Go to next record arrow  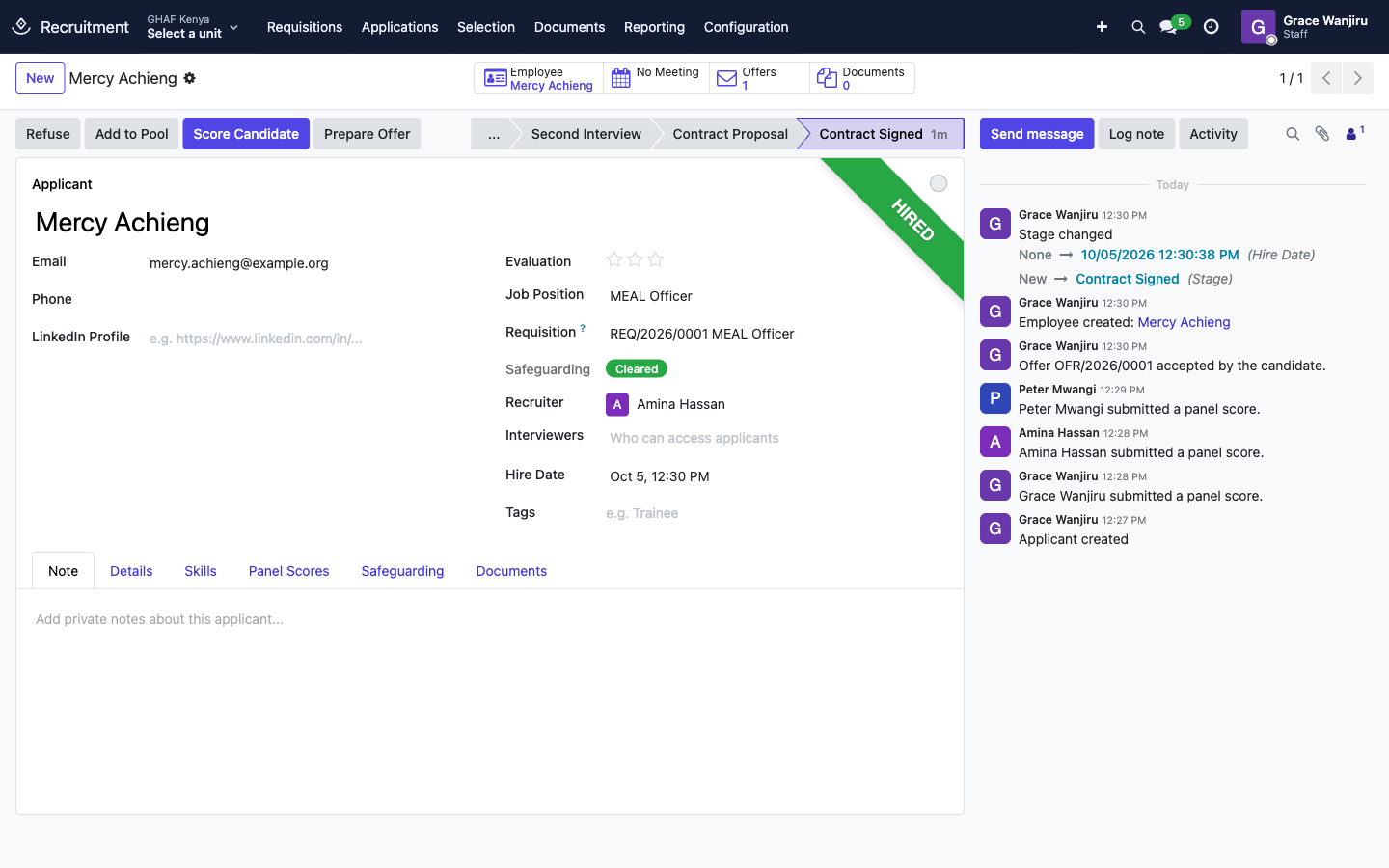(1358, 78)
